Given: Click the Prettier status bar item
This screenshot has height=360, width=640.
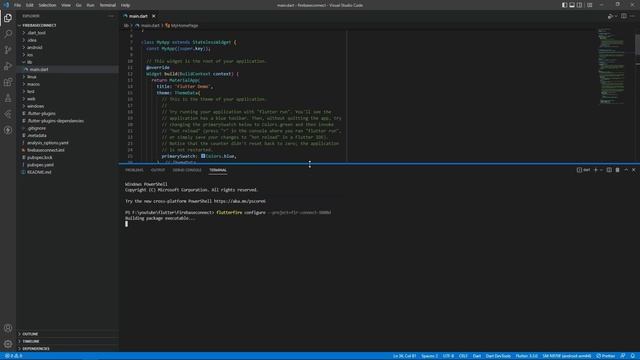Looking at the screenshot, I should pyautogui.click(x=606, y=356).
